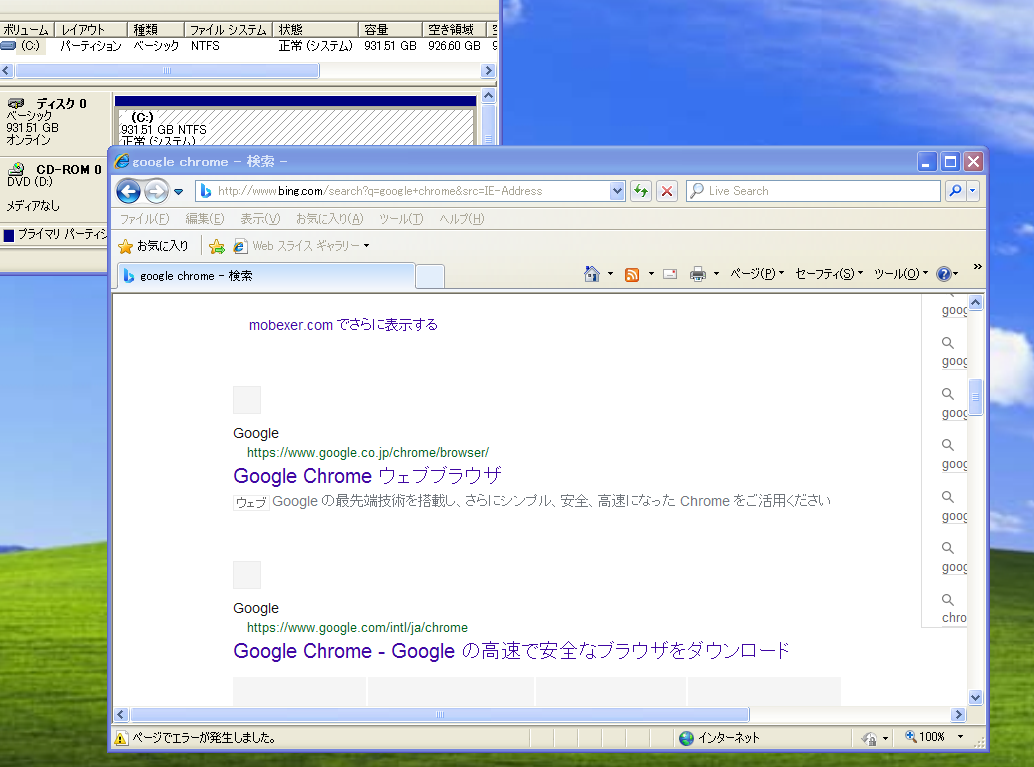Open the ページ(P) command menu

(x=756, y=274)
